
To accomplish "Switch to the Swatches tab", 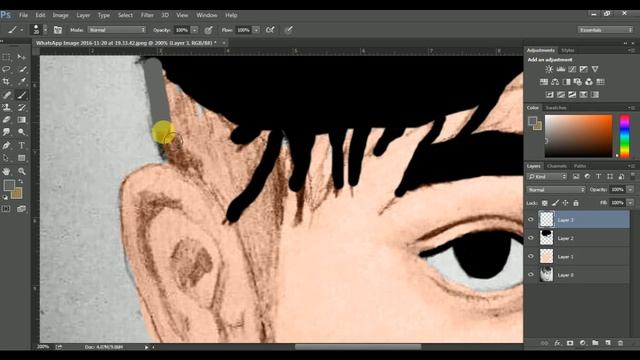I will click(x=556, y=108).
